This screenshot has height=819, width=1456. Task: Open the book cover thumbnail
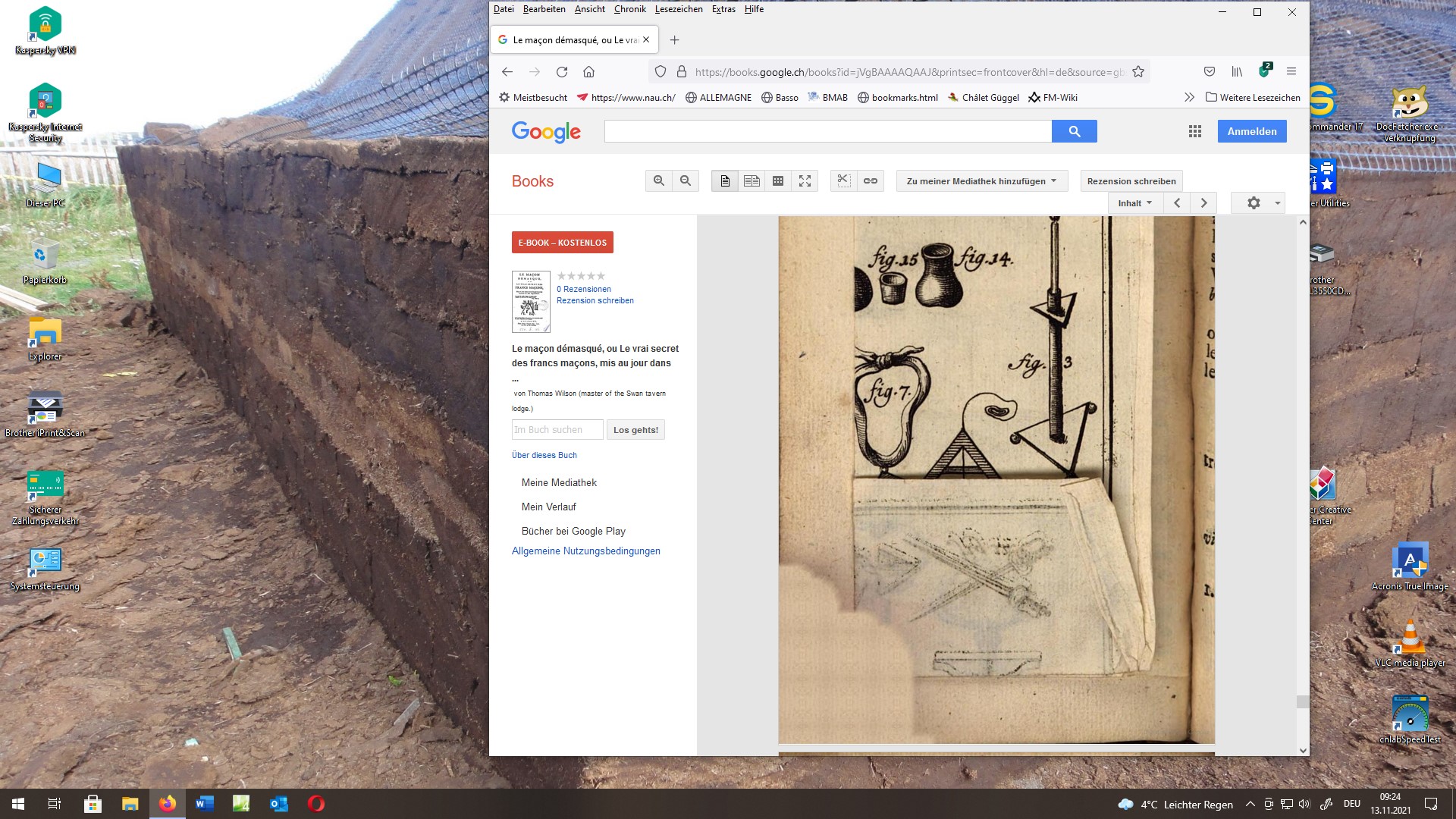531,302
